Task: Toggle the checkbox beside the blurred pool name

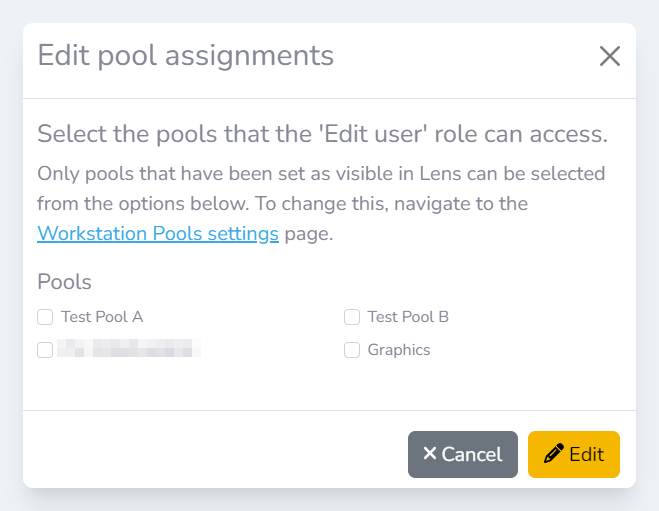Action: [45, 350]
